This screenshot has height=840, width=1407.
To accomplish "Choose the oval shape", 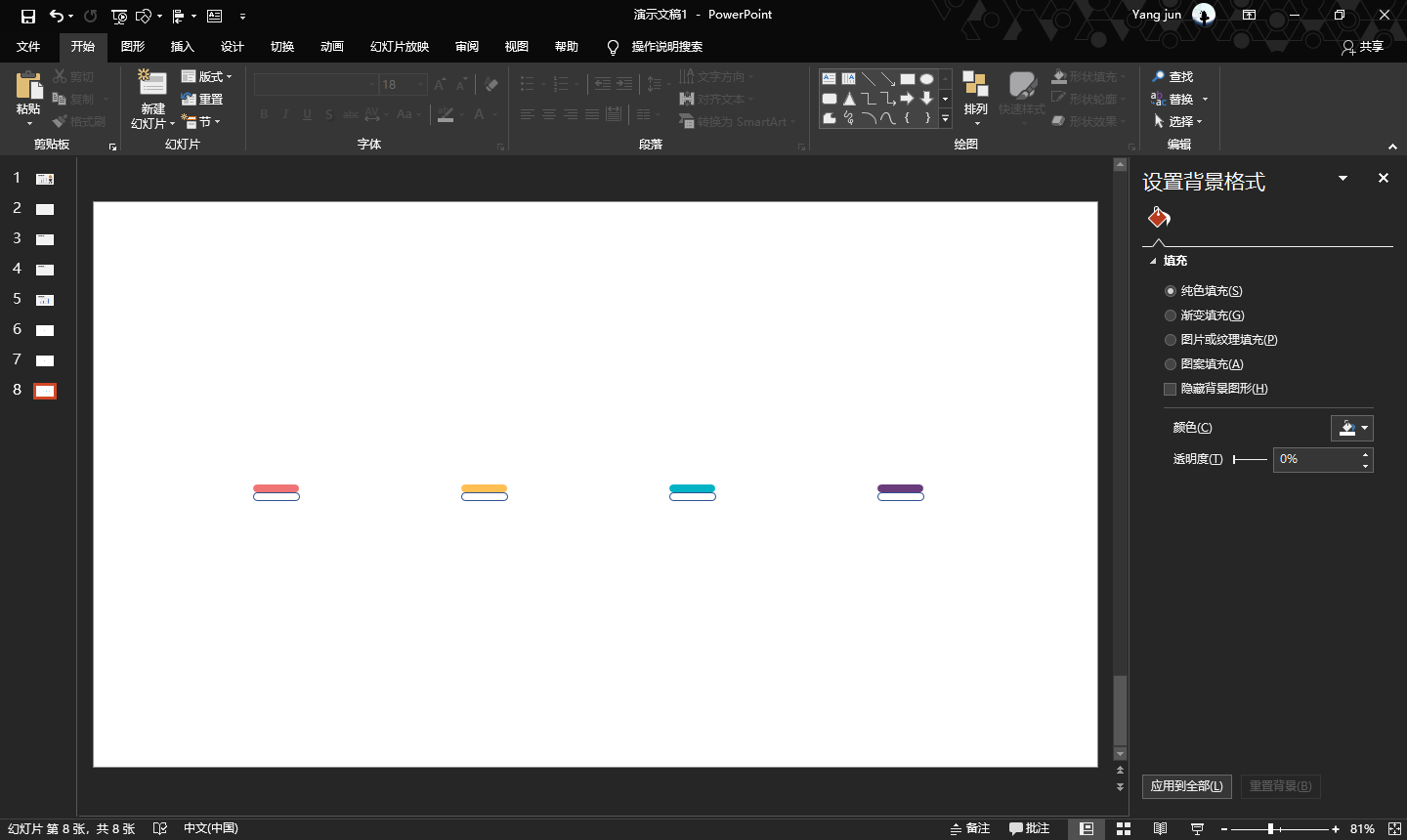I will point(926,78).
